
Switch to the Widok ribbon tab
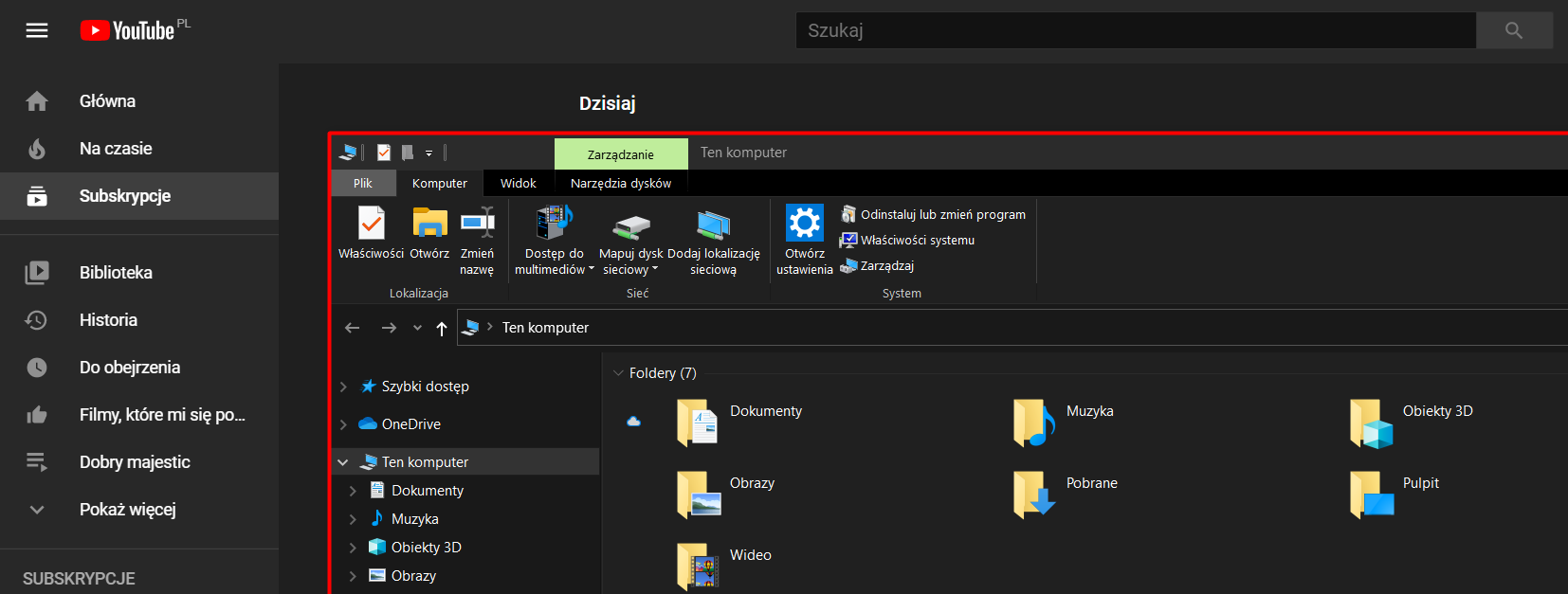pyautogui.click(x=519, y=183)
